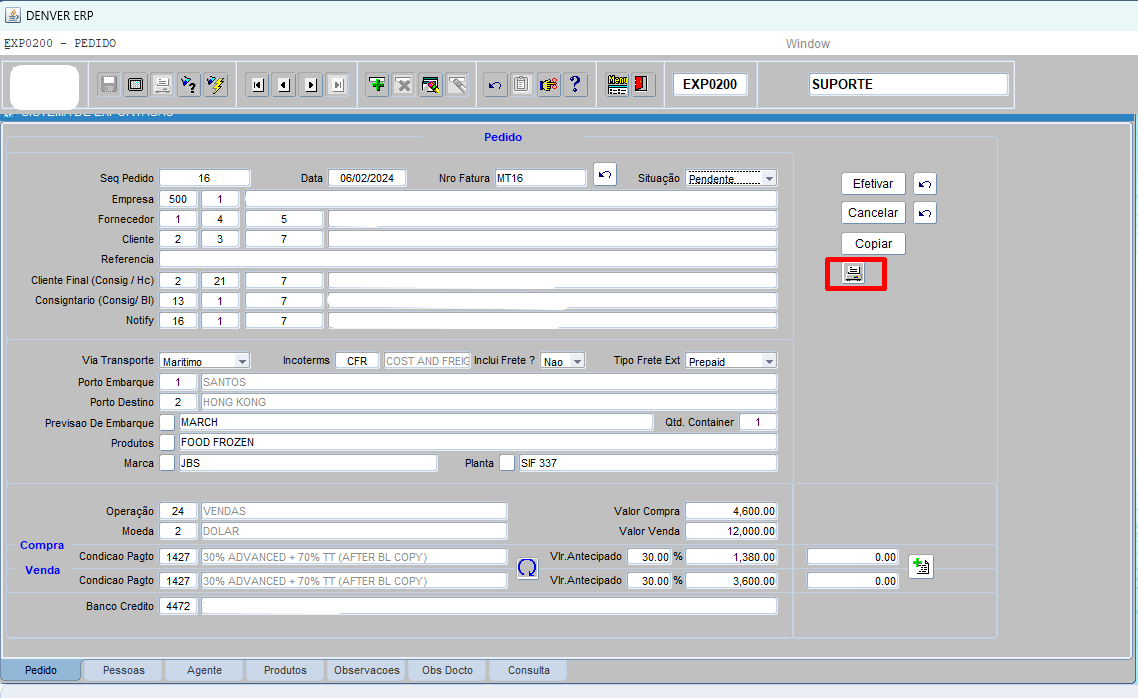
Task: Click the toolbar undo arrow icon
Action: (495, 85)
